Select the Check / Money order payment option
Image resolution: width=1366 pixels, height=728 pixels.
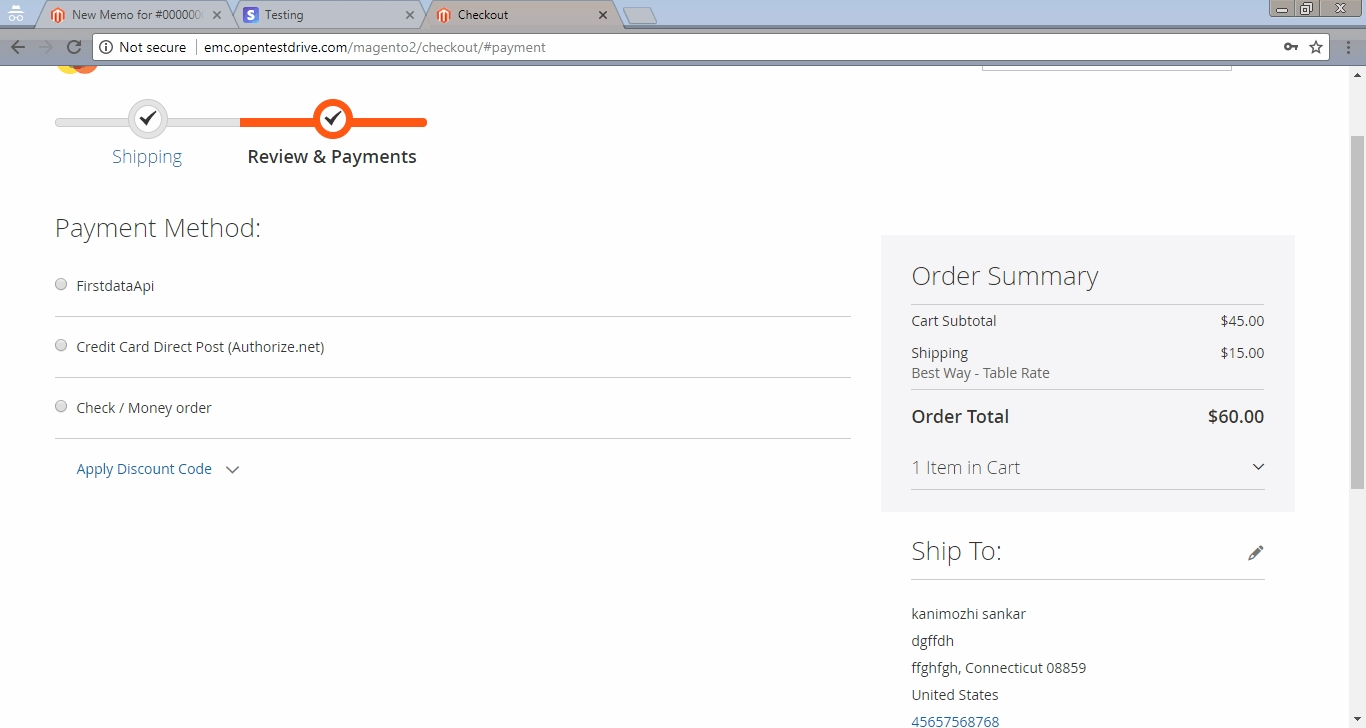(x=61, y=405)
